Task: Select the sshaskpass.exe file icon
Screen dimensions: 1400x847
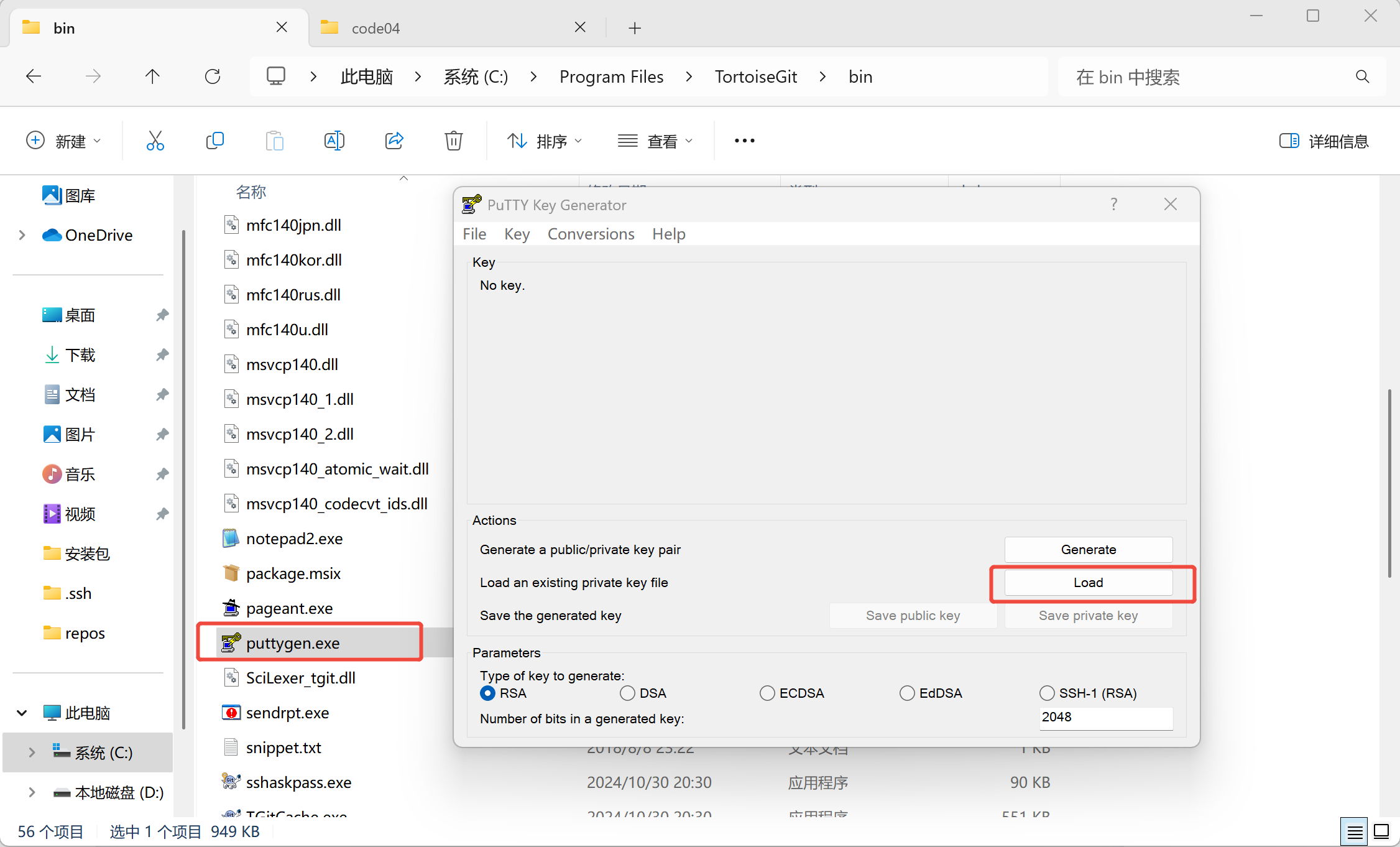Action: (x=231, y=782)
